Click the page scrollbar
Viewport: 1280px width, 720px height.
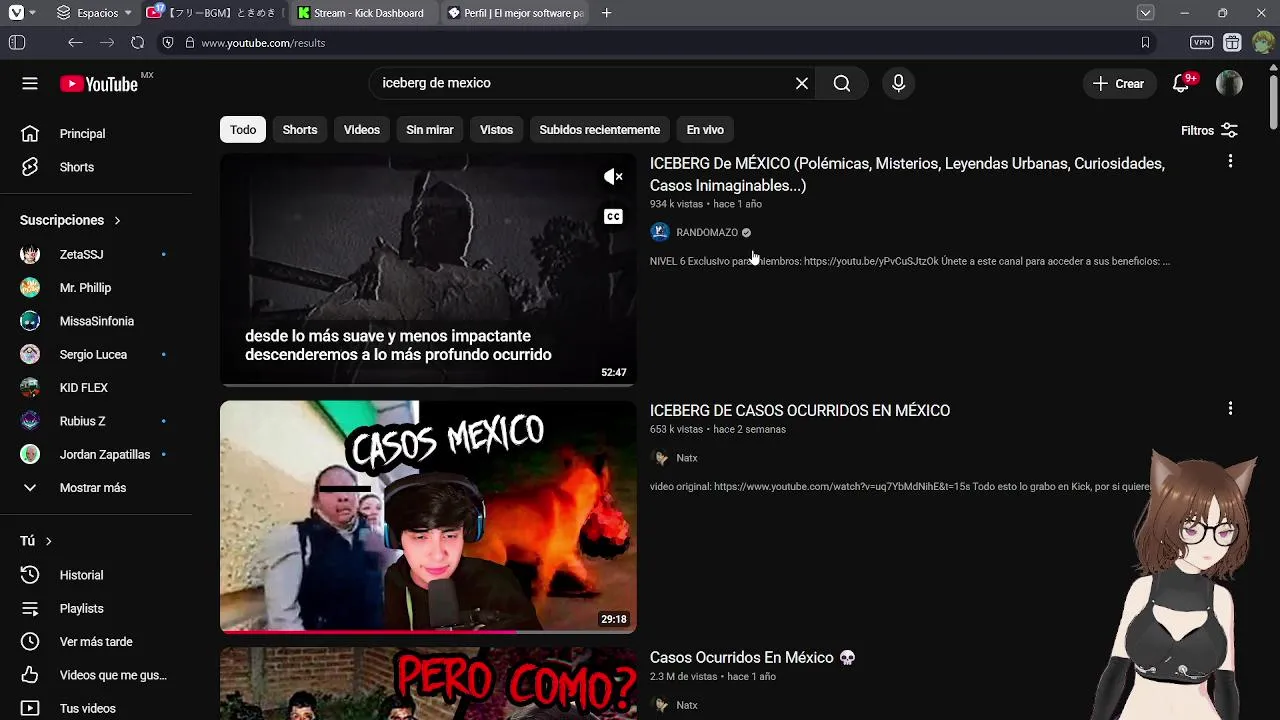[x=1273, y=100]
